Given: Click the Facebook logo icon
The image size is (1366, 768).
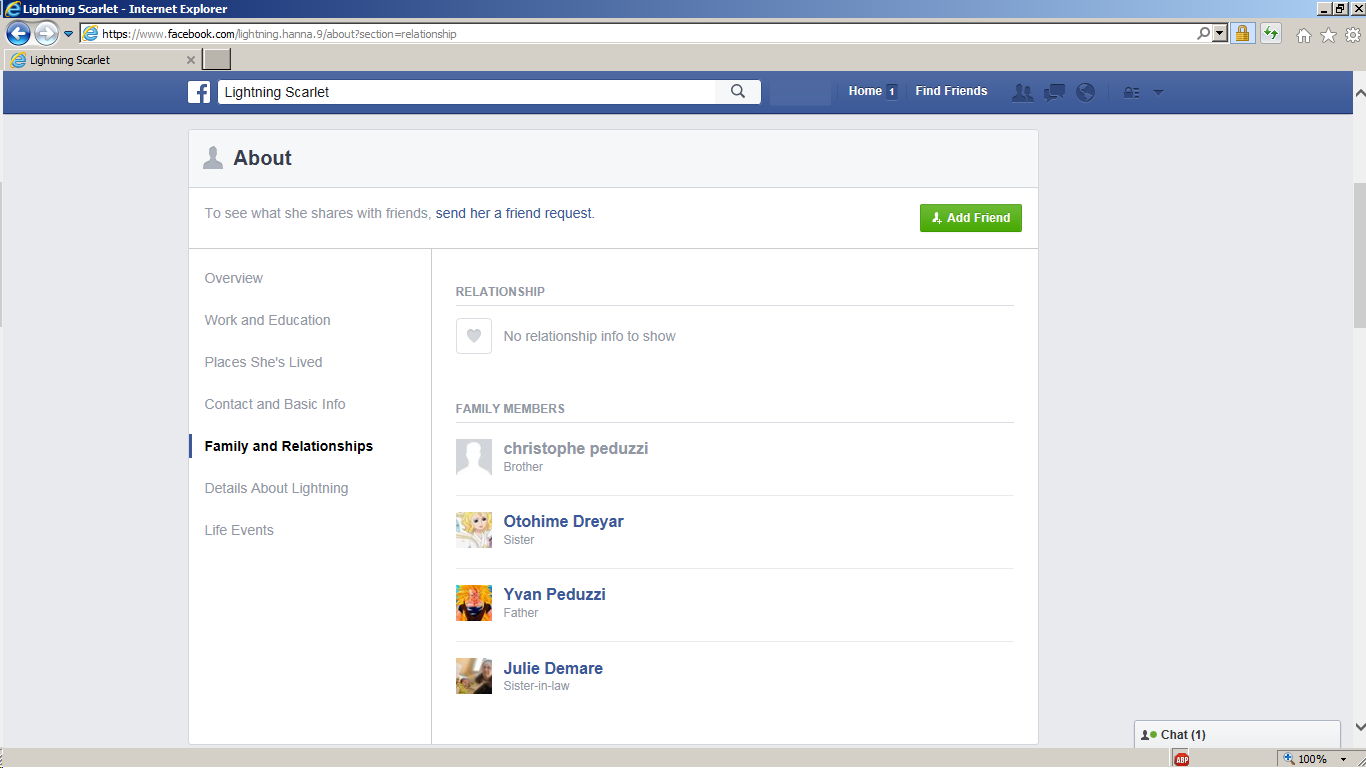Looking at the screenshot, I should pyautogui.click(x=199, y=92).
